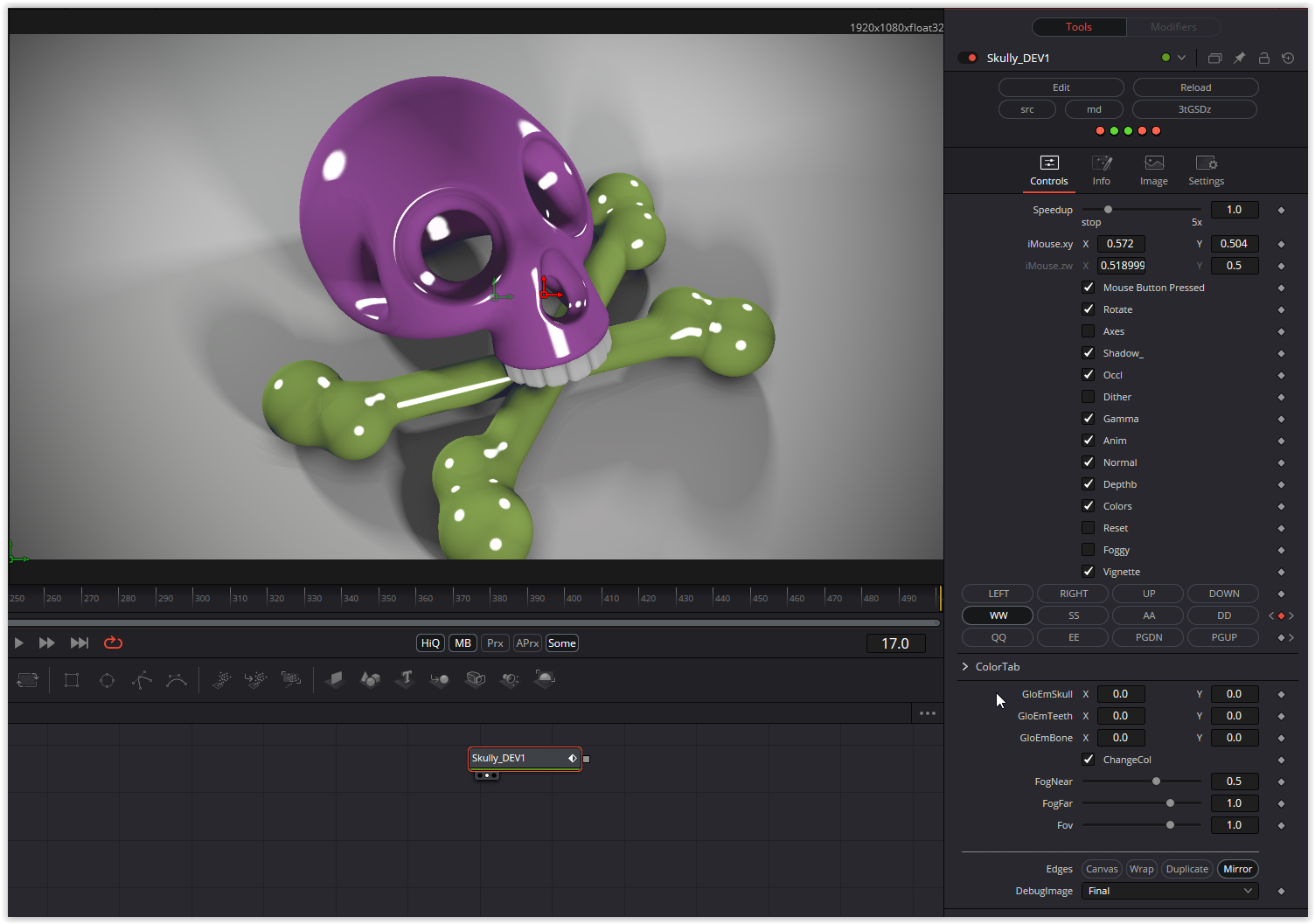Click the 3tGSDz button

click(1194, 109)
